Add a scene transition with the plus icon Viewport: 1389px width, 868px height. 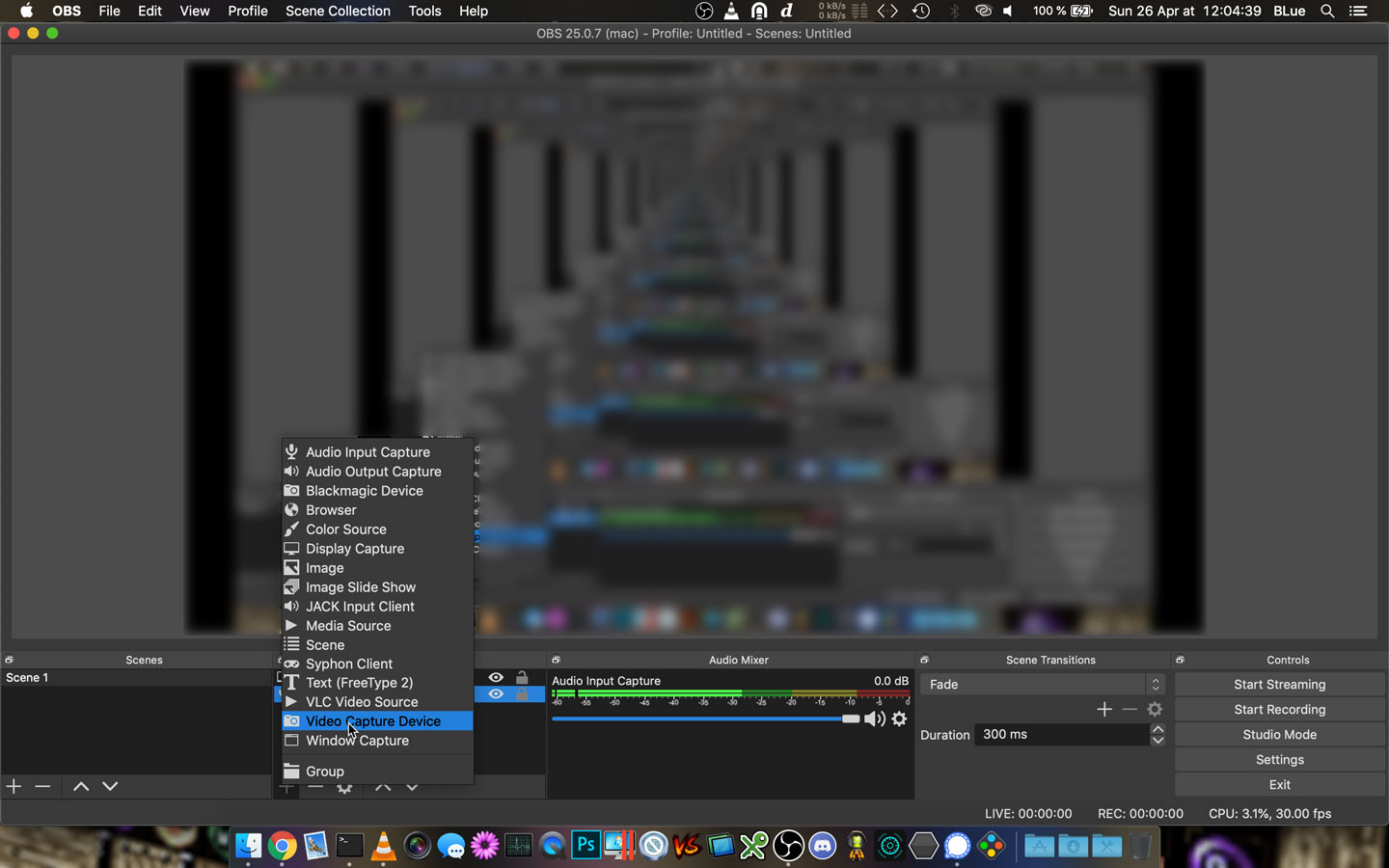(1104, 709)
